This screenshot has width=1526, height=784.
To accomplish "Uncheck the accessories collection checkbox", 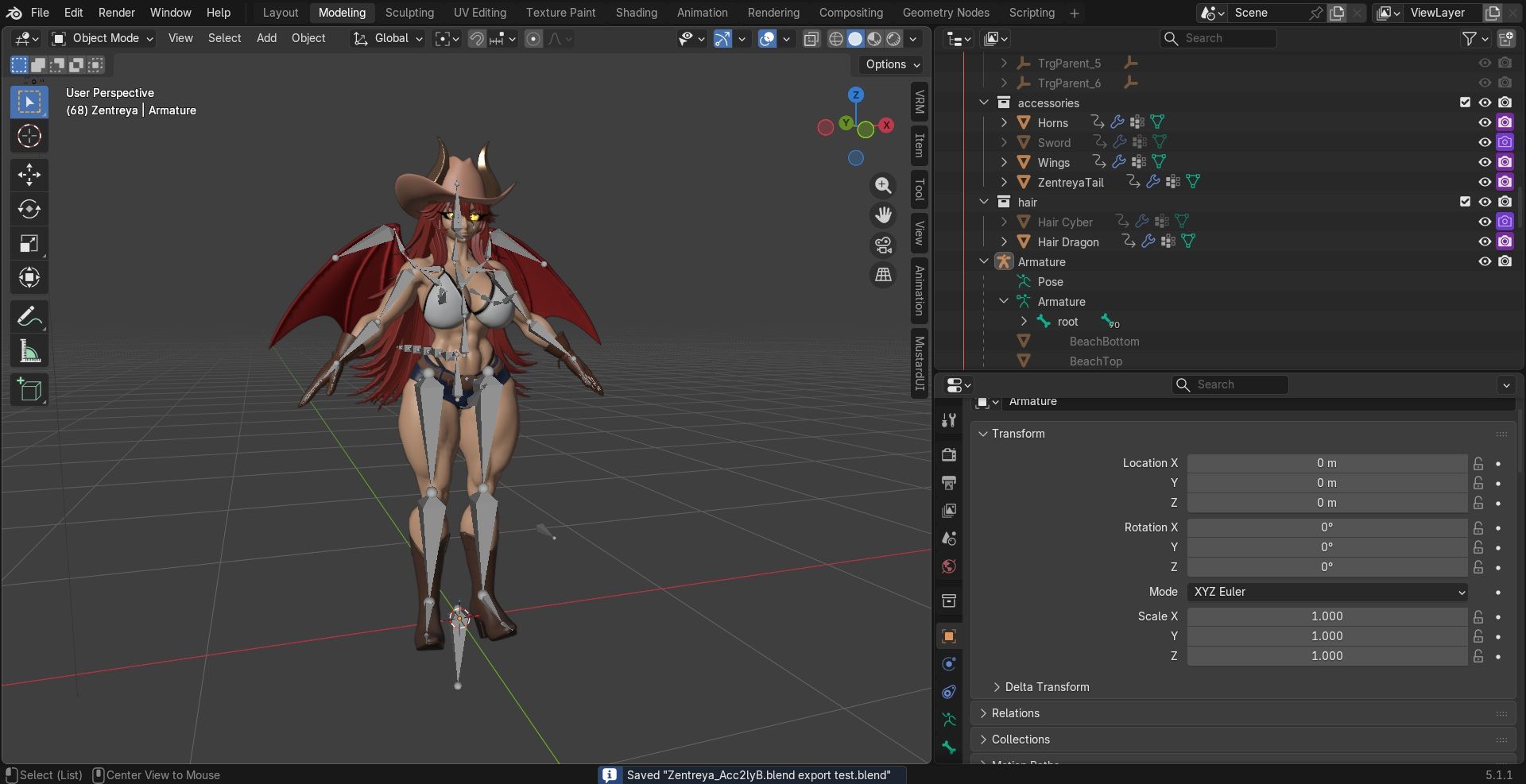I will [1465, 102].
